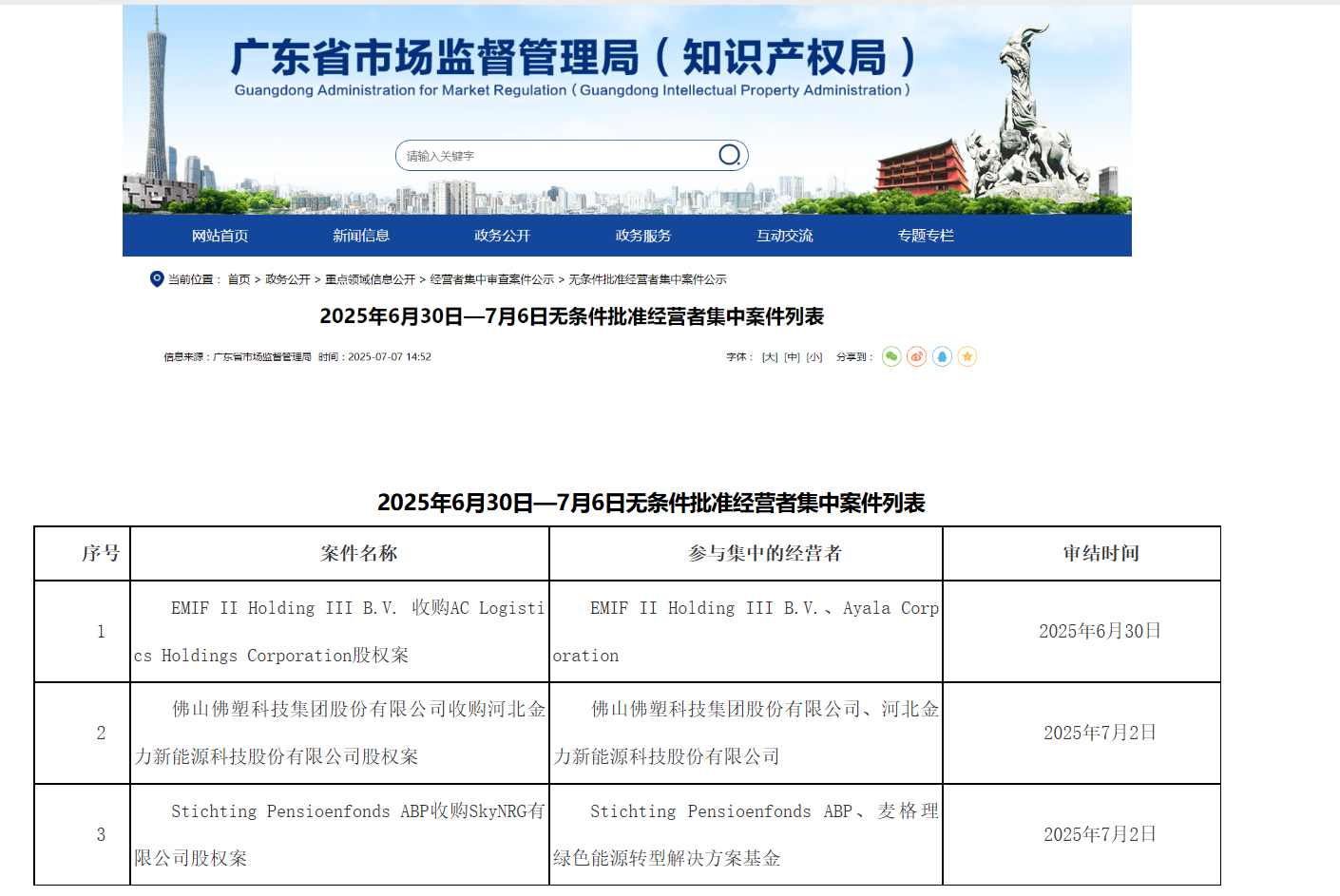Go to 政务公开 in the breadcrumb
The image size is (1340, 896).
pos(287,279)
